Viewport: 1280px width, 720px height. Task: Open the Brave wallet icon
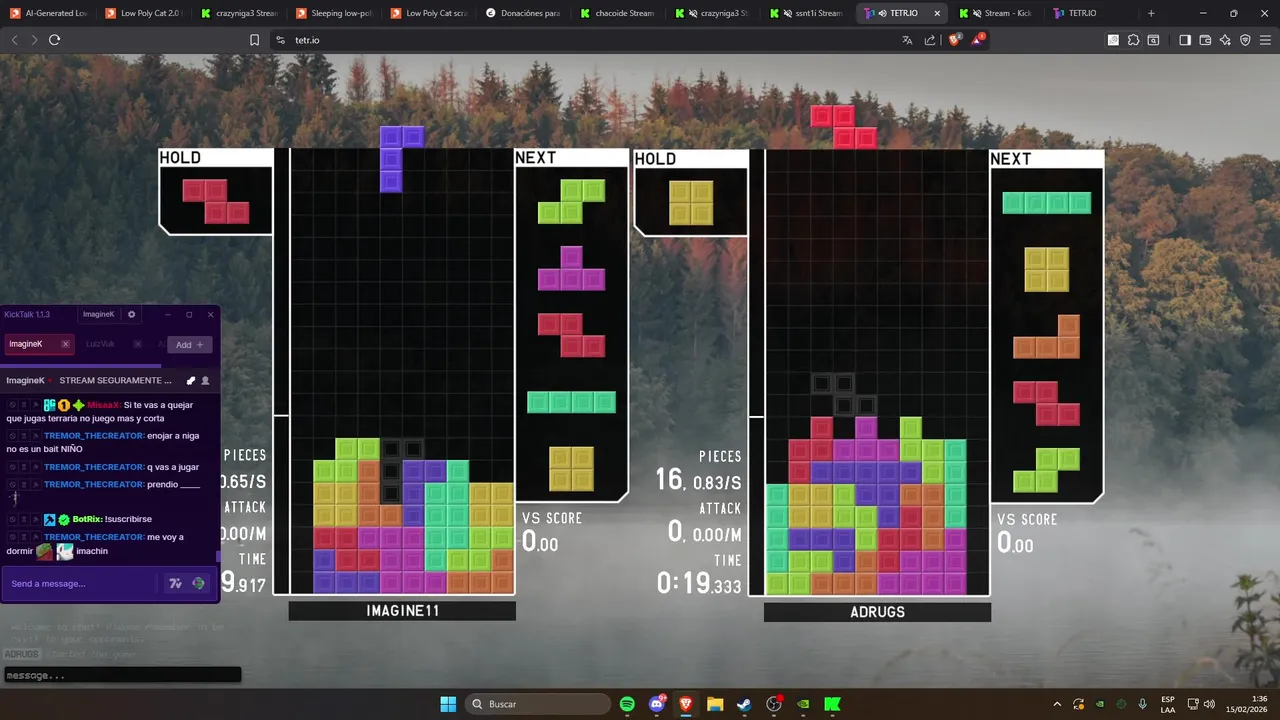pyautogui.click(x=1205, y=40)
